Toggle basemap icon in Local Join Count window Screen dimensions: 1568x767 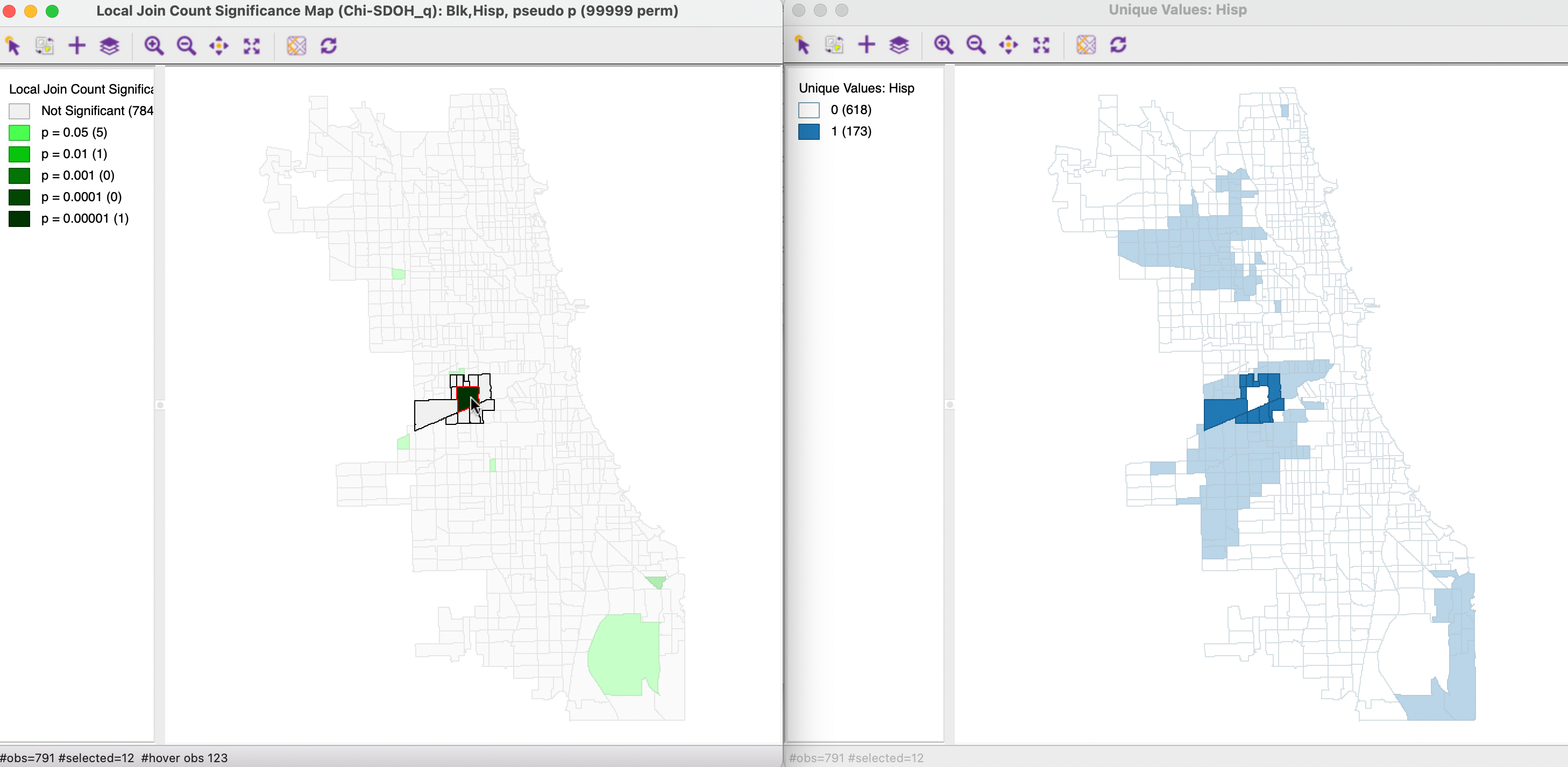point(296,46)
